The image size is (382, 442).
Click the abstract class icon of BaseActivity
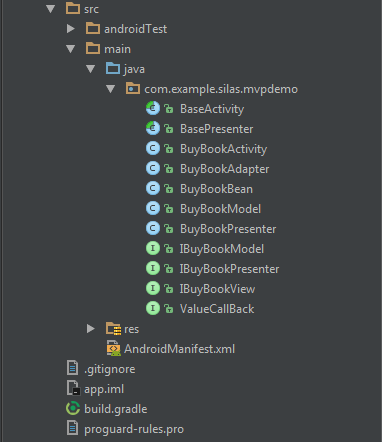(153, 108)
